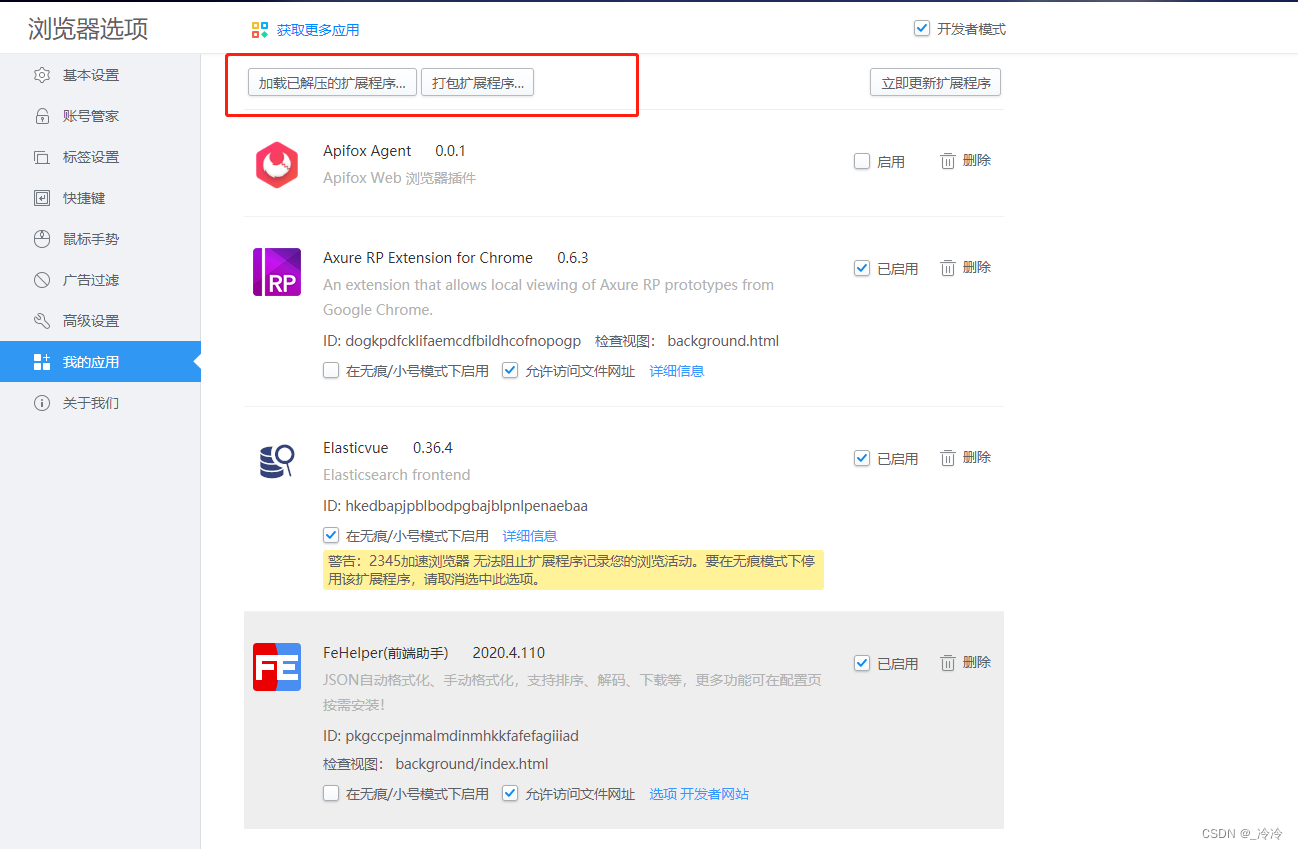The height and width of the screenshot is (849, 1298).
Task: Click the delete trash icon for FeHelper
Action: click(x=948, y=662)
